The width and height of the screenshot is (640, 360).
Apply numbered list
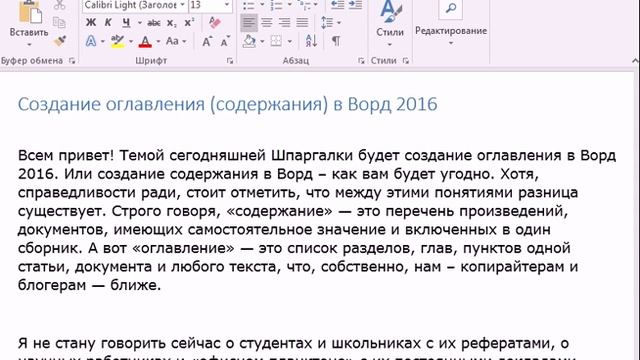tap(276, 5)
